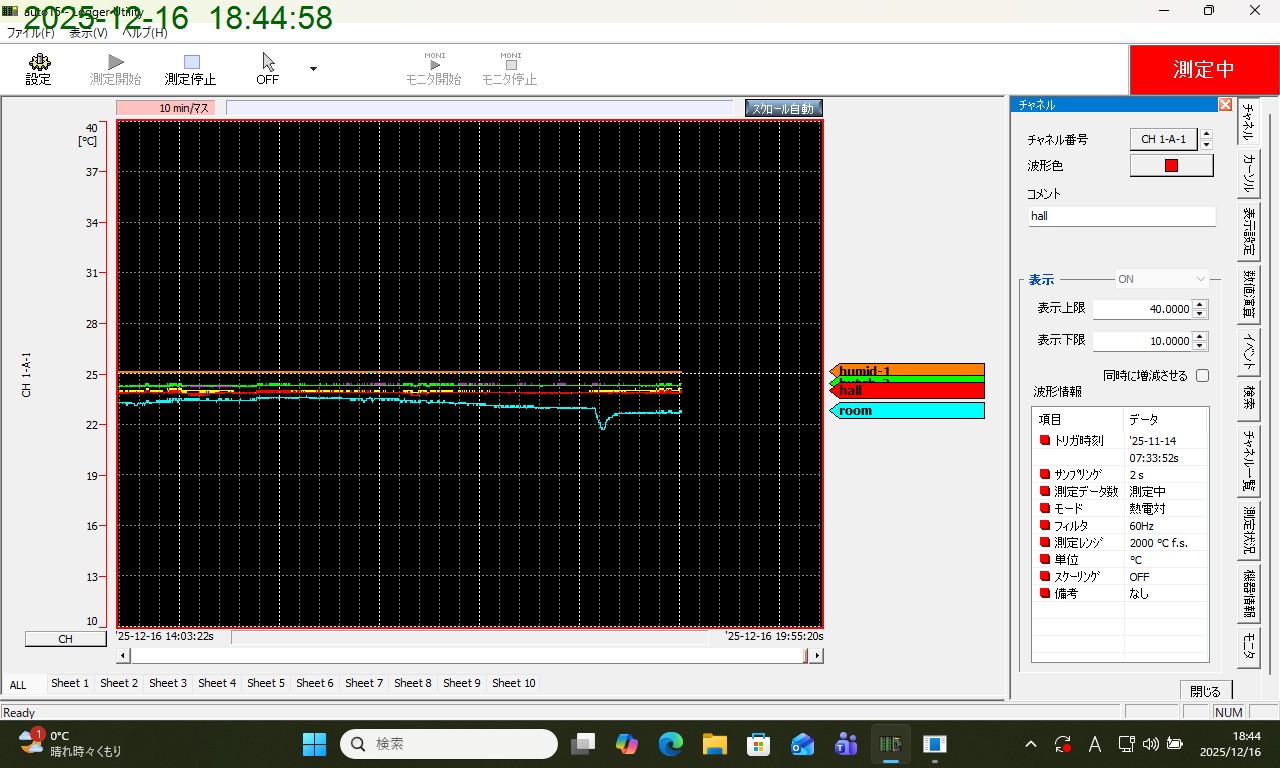This screenshot has width=1280, height=768.
Task: Open the cursor mode dropdown arrow
Action: [x=313, y=68]
